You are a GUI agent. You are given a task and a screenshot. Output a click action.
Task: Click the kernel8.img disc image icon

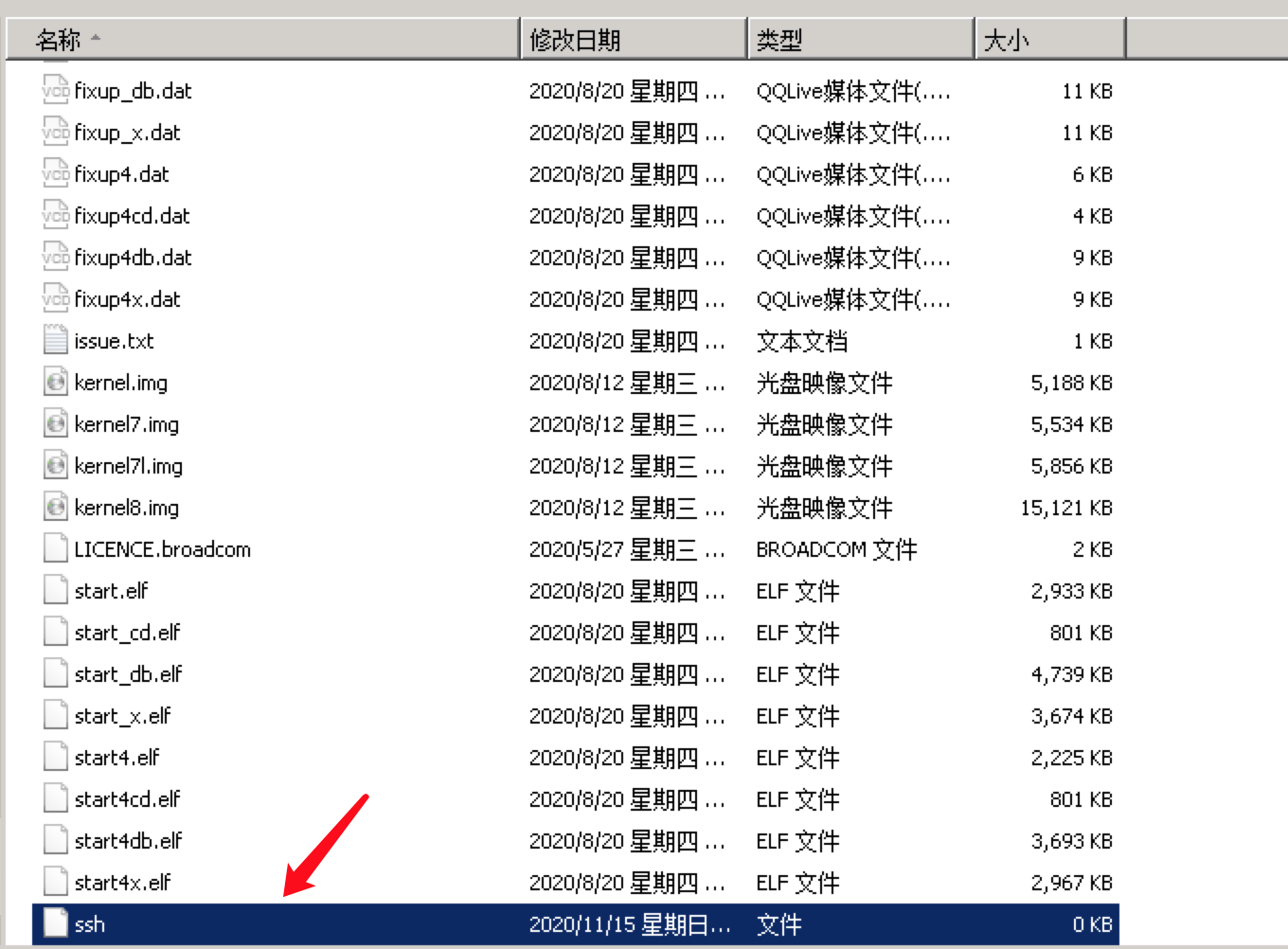[56, 507]
